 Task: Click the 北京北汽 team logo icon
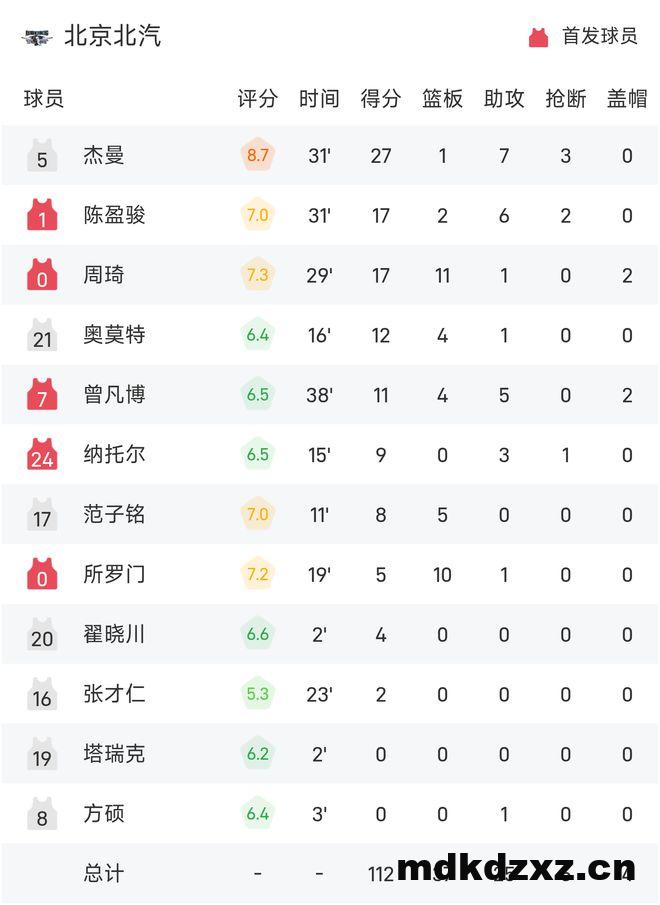(38, 38)
